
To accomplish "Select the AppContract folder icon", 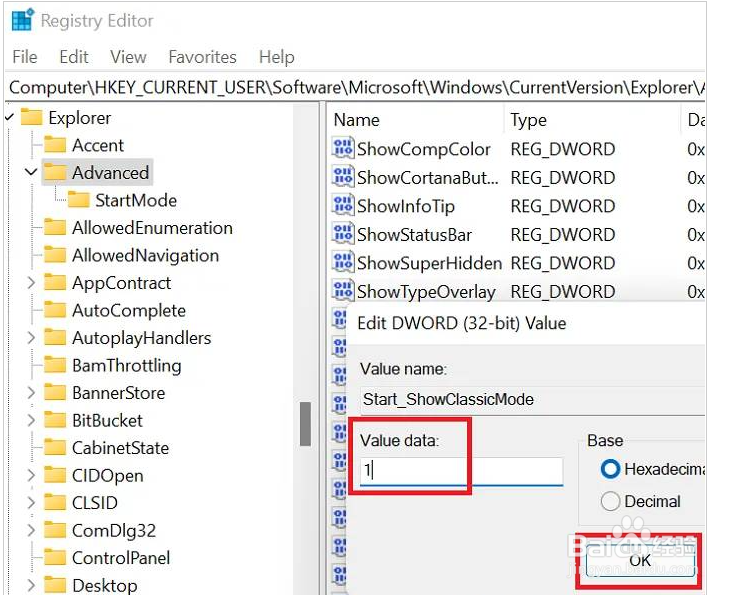I will (55, 283).
